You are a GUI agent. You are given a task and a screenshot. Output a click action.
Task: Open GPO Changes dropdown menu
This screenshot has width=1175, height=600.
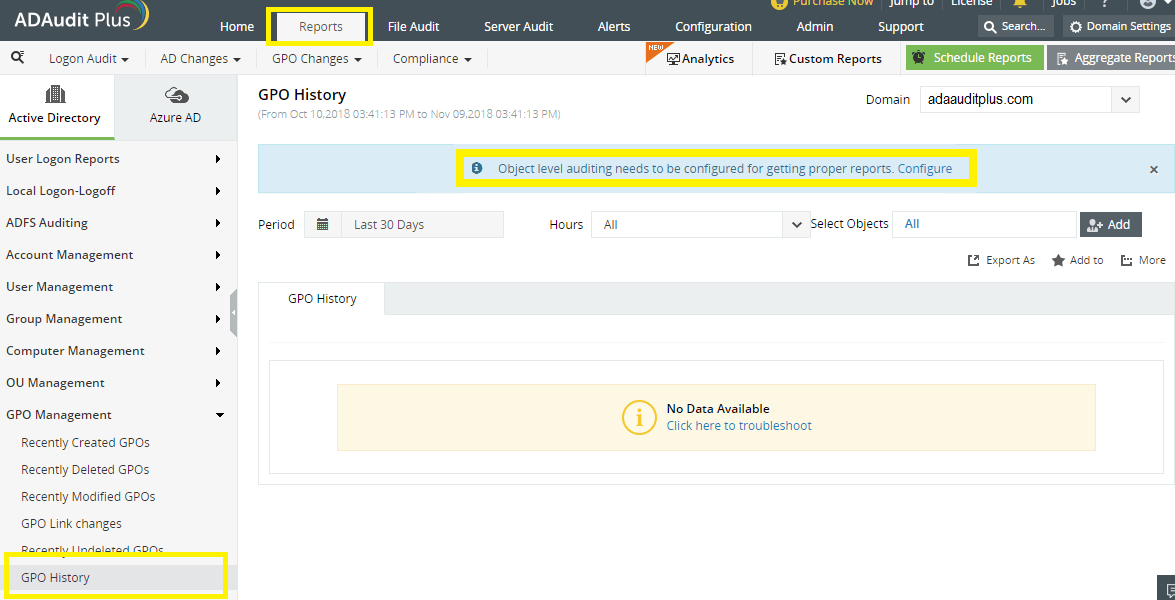[316, 59]
